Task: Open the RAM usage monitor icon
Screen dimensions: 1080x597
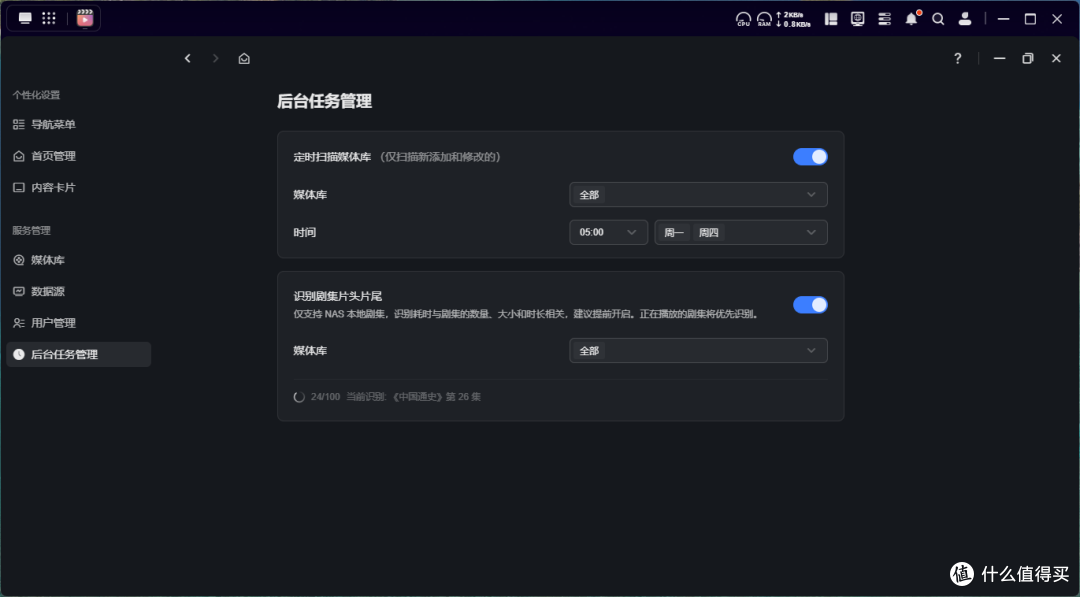Action: tap(764, 19)
